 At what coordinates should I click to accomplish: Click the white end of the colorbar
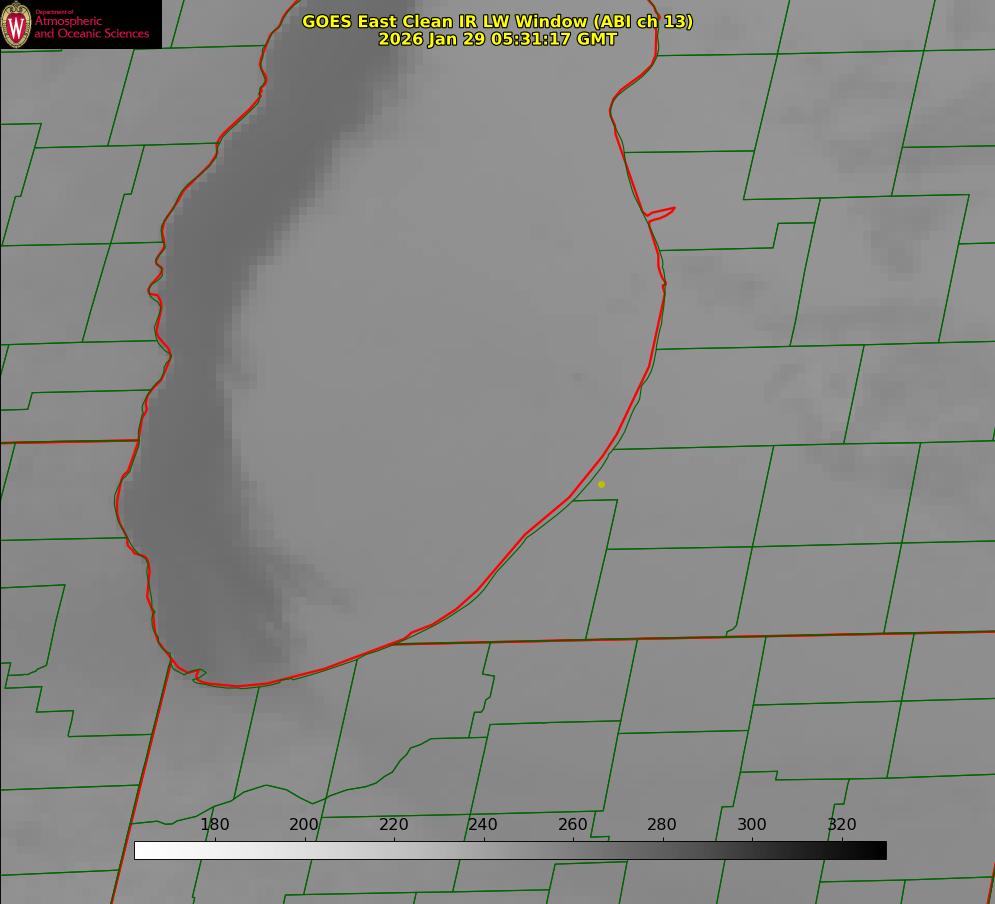click(x=142, y=850)
